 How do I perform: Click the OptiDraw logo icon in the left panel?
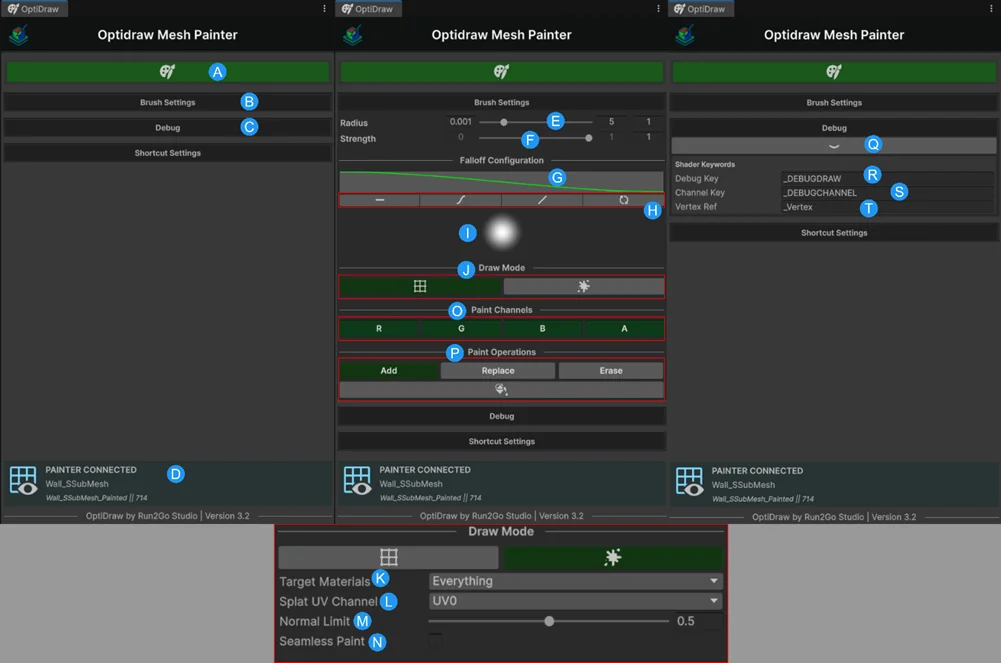tap(19, 35)
